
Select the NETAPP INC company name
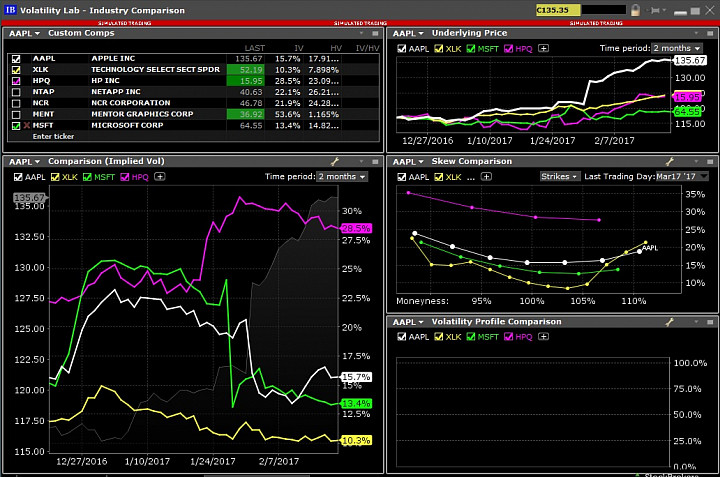coord(116,92)
